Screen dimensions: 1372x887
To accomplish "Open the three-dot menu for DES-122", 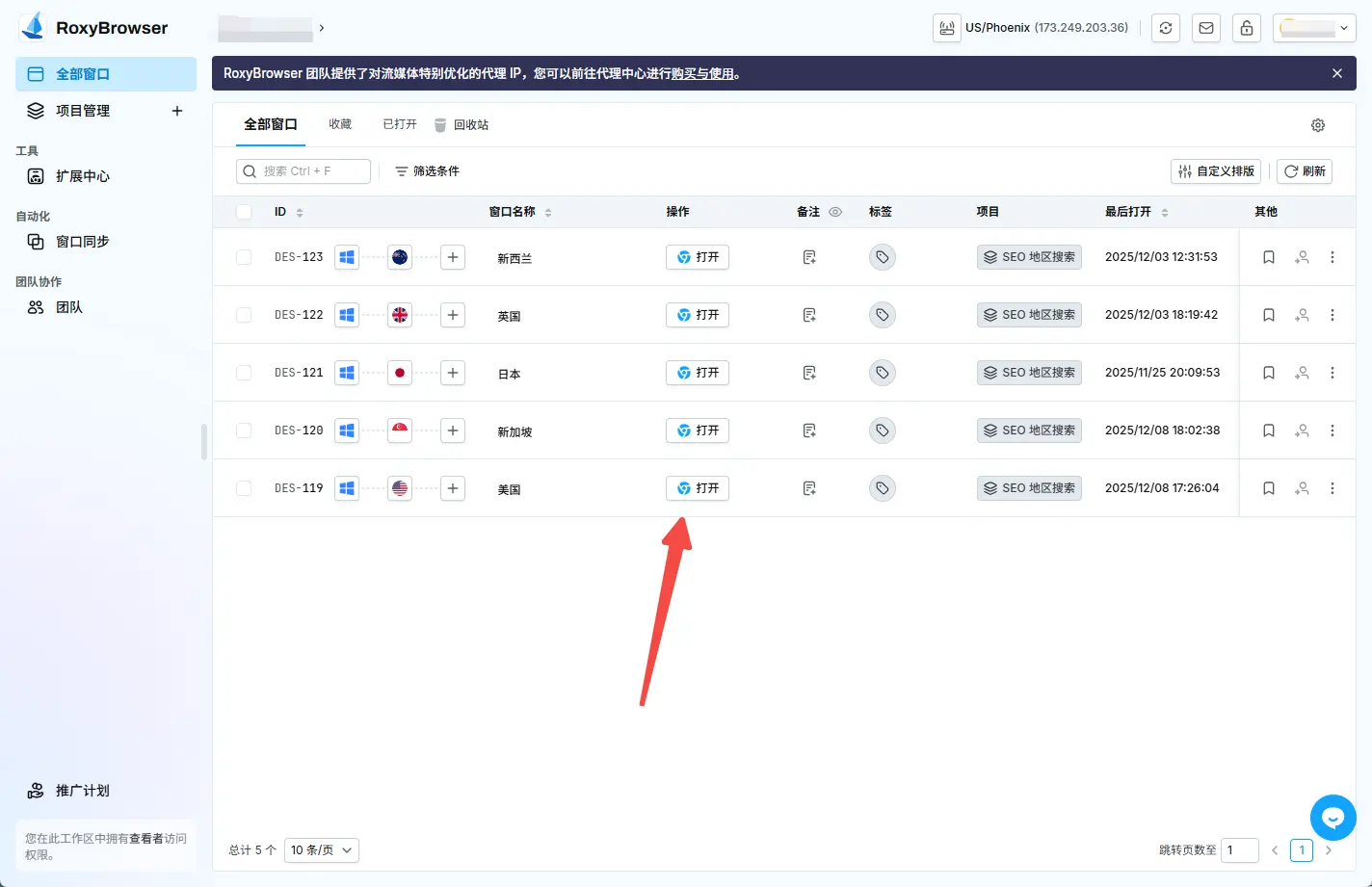I will (x=1332, y=315).
